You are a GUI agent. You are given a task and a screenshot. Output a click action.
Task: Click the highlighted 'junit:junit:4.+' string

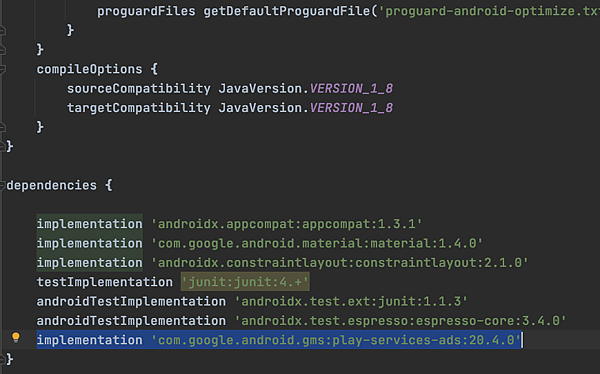[245, 282]
